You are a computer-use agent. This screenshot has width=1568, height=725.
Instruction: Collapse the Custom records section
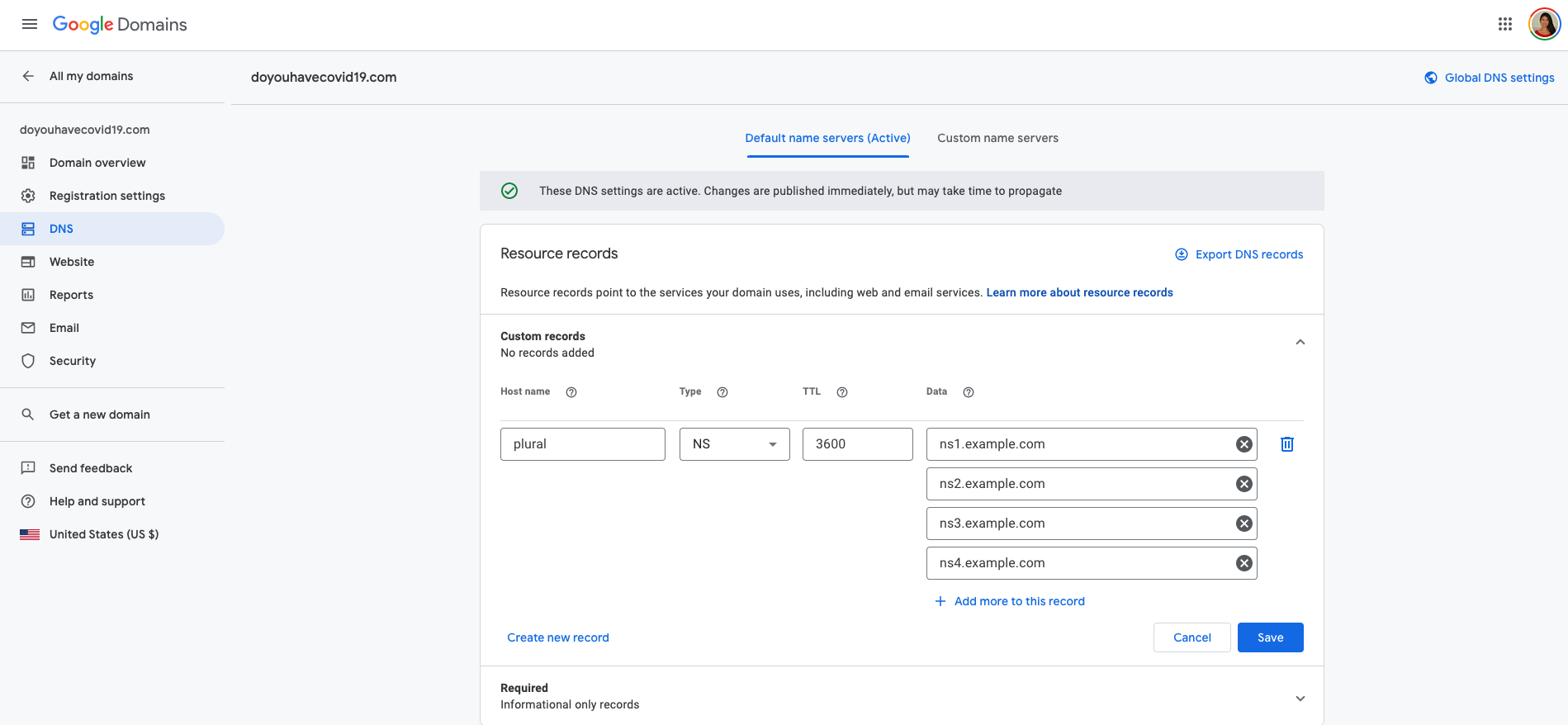coord(1300,343)
